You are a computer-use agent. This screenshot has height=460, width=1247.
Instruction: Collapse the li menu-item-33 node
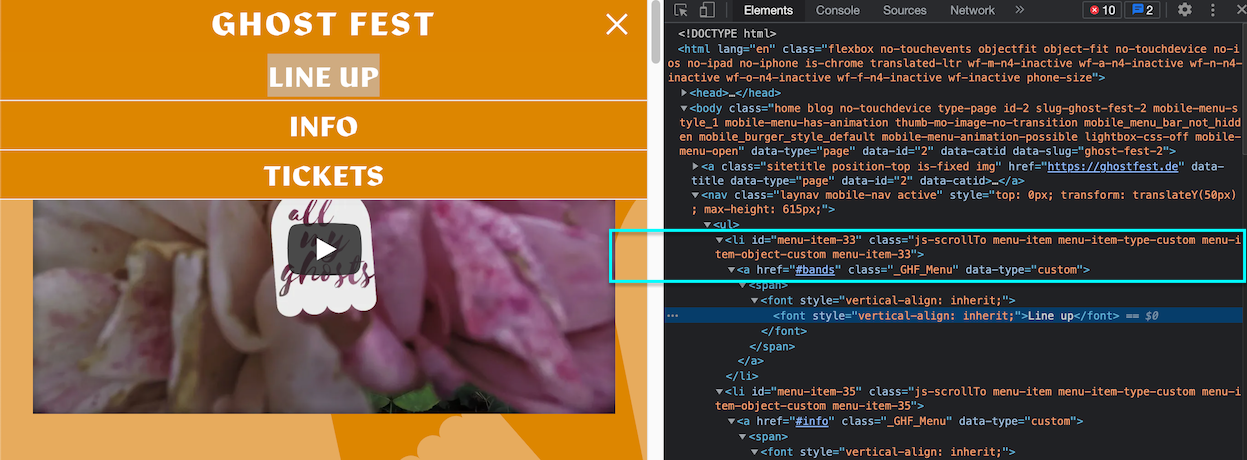[x=720, y=240]
